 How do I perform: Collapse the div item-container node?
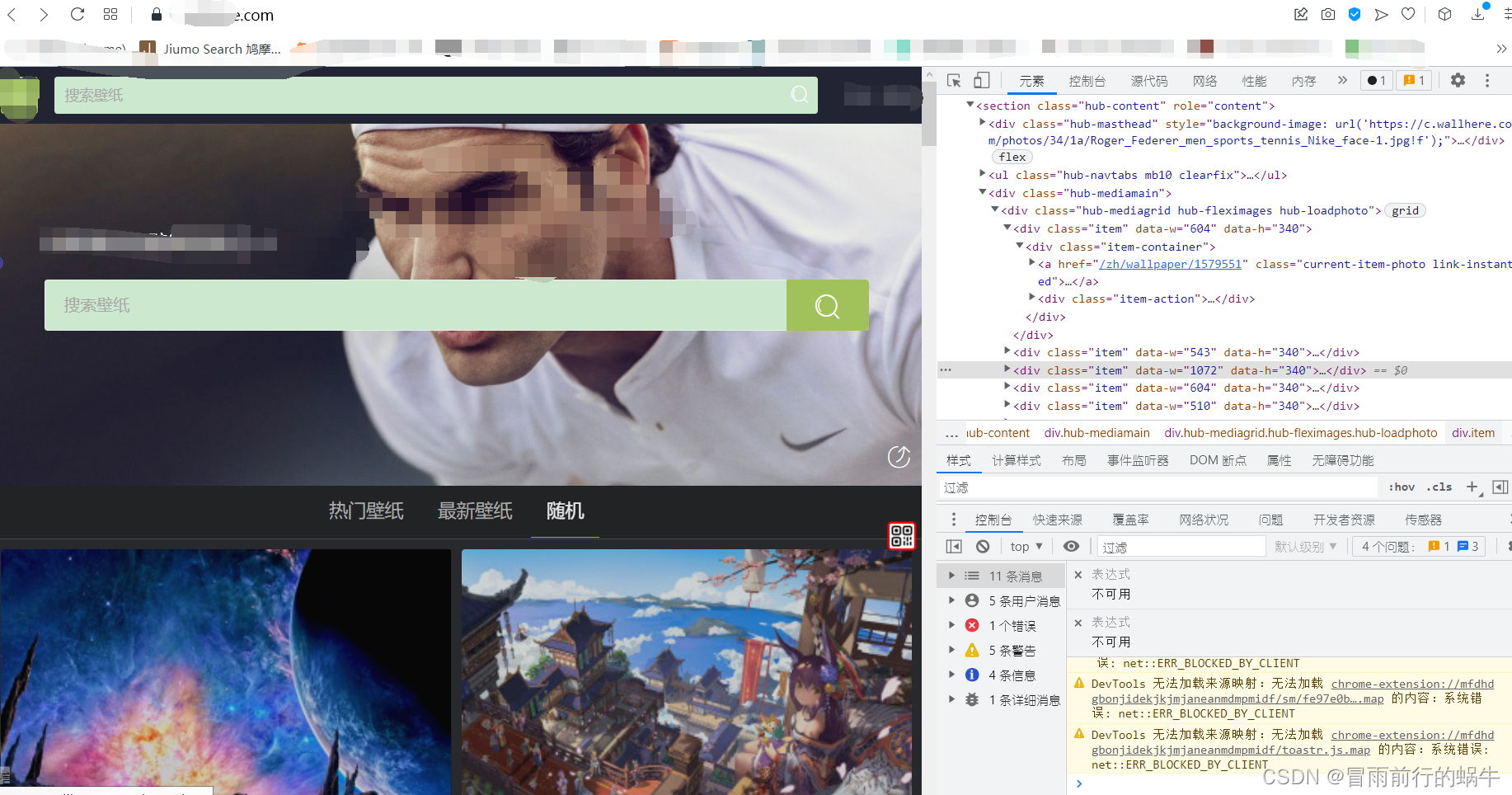click(1020, 247)
